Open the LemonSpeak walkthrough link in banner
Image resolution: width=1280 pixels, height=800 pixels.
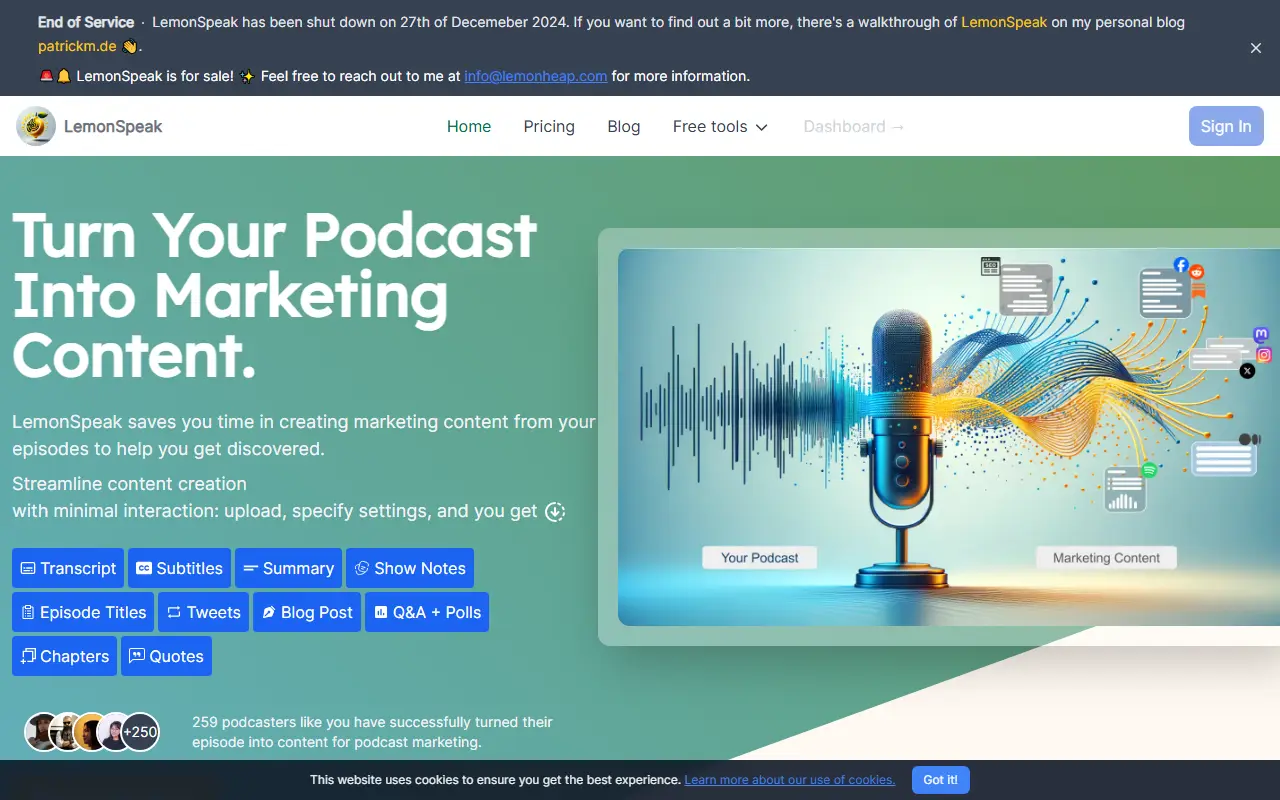coord(1004,22)
